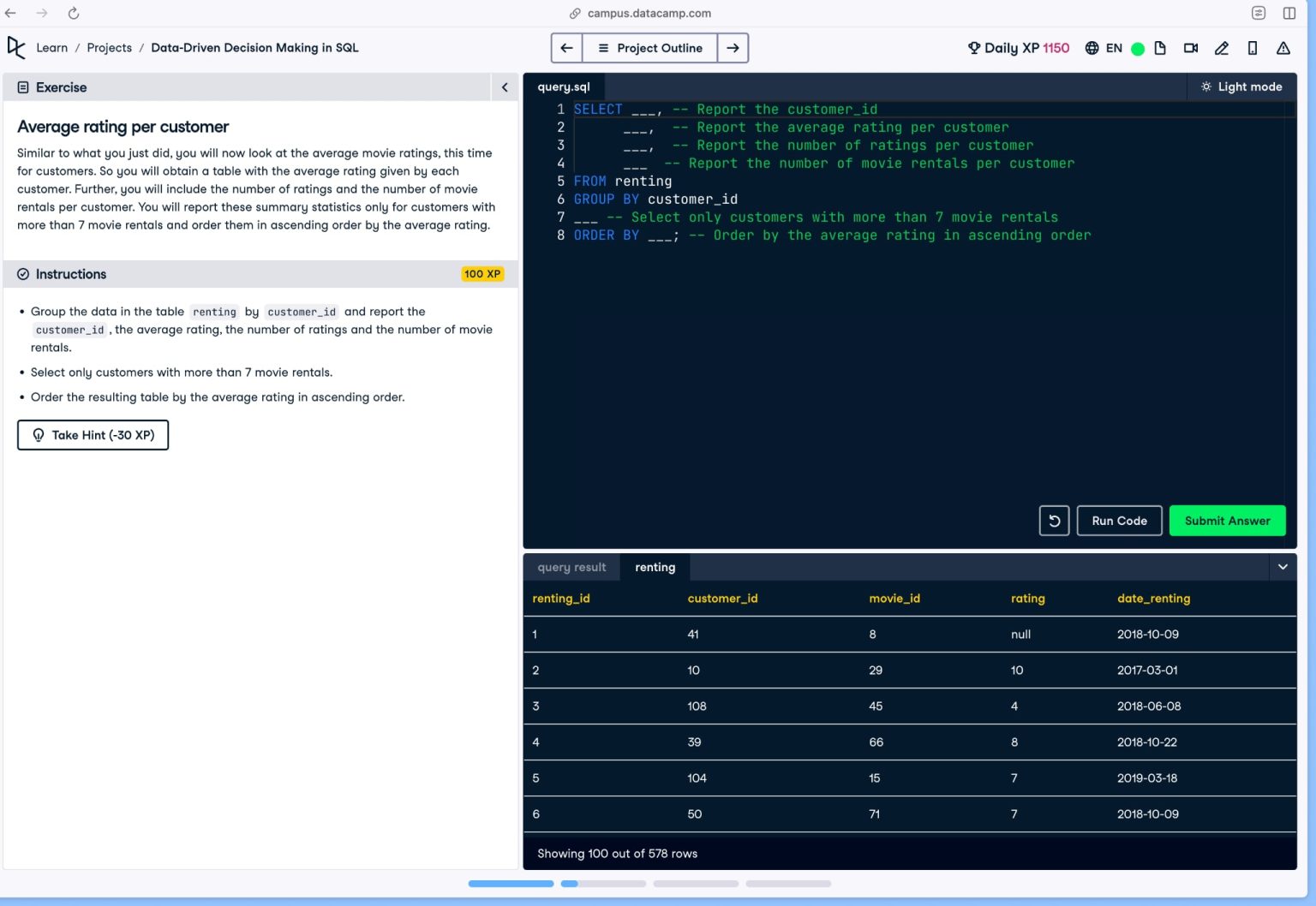Click the movie_id column header
1316x906 pixels.
[894, 599]
